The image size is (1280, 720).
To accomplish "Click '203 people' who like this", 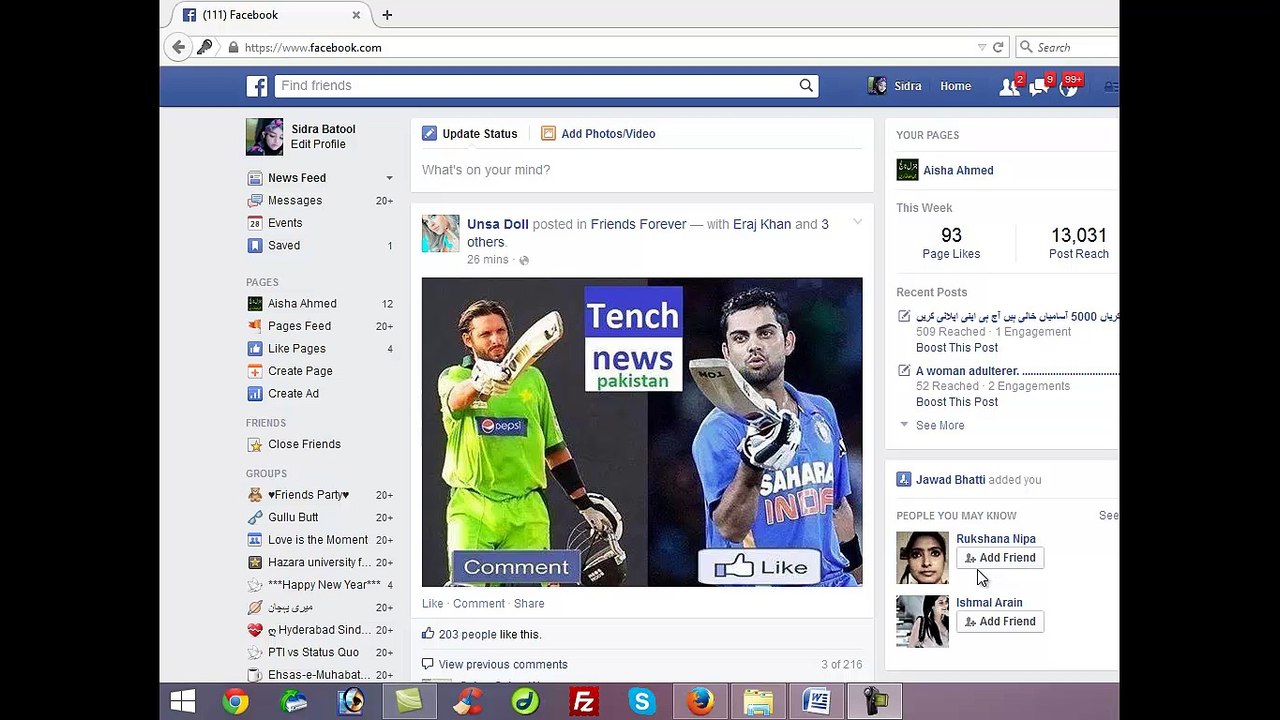I will [x=467, y=635].
